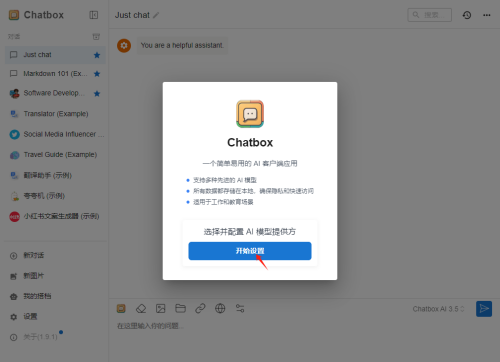The image size is (500, 362).
Task: Click the Travel Guide globe avatar icon
Action: click(14, 155)
